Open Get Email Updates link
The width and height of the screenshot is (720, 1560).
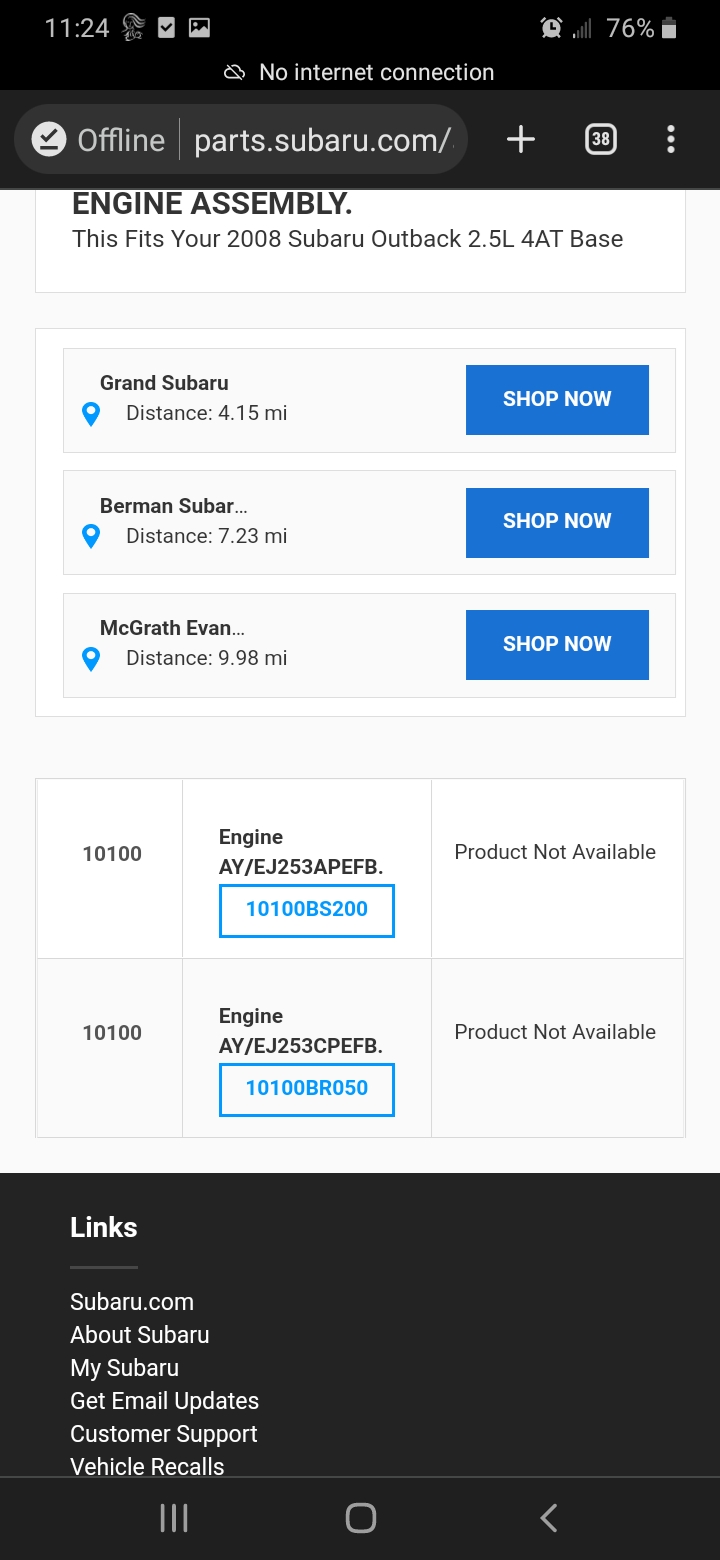pos(165,1401)
